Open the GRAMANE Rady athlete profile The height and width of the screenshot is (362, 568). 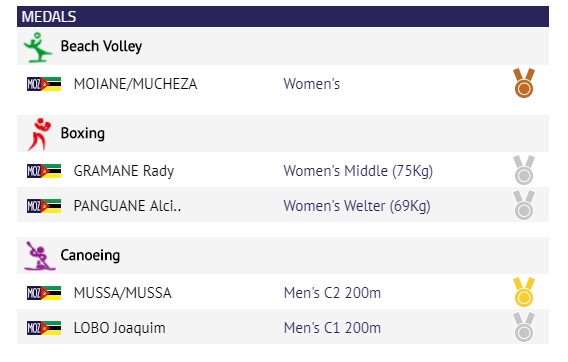pyautogui.click(x=124, y=171)
